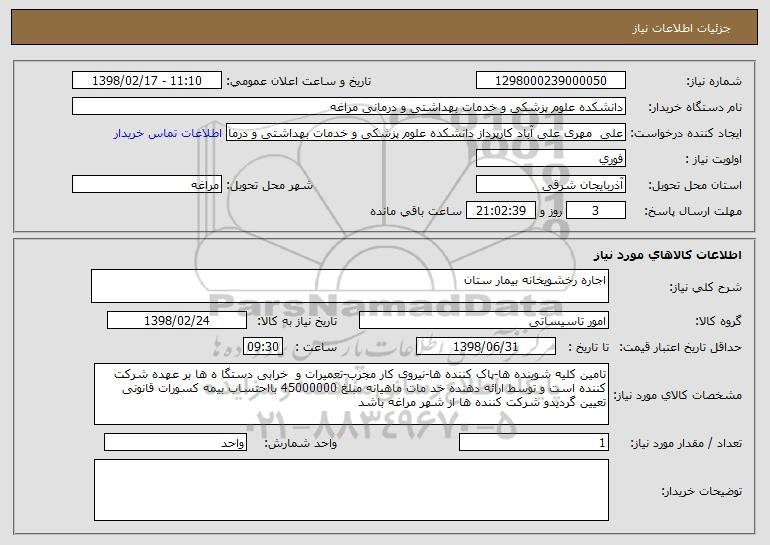The width and height of the screenshot is (770, 545).
Task: Click the تاریخ و ساعت اعلان عمومی label
Action: click(x=298, y=82)
